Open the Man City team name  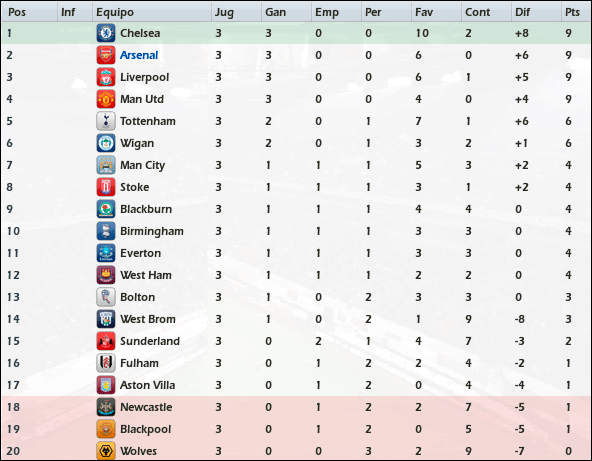pos(142,165)
